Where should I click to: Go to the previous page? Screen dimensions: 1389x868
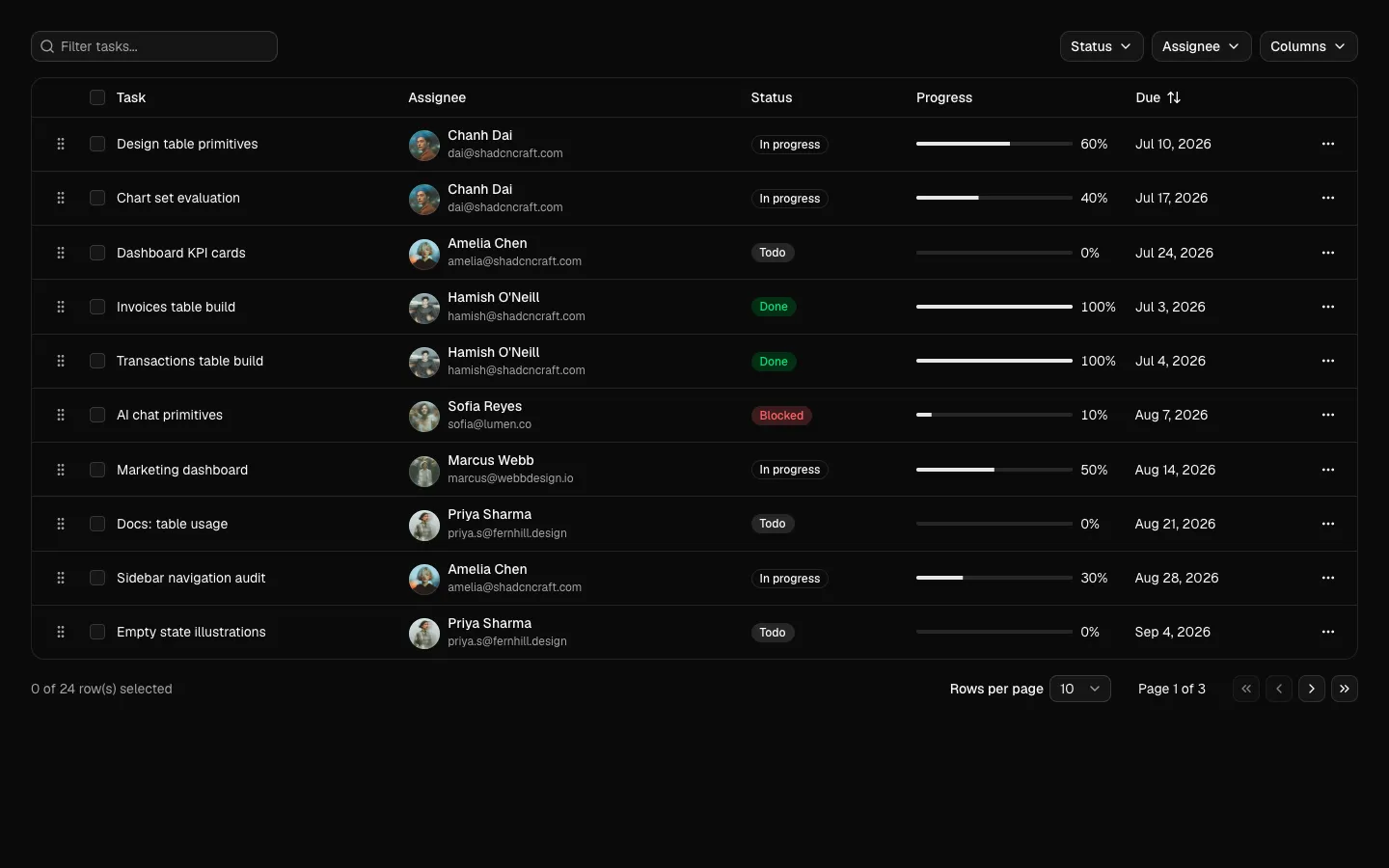click(x=1279, y=689)
